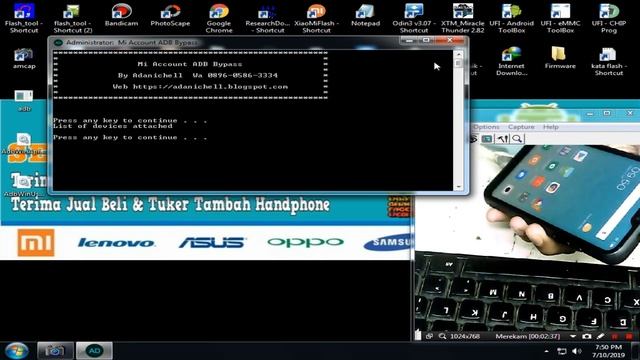
Task: Open XTM_Miracle Thunder 2.82 icon
Action: (462, 18)
